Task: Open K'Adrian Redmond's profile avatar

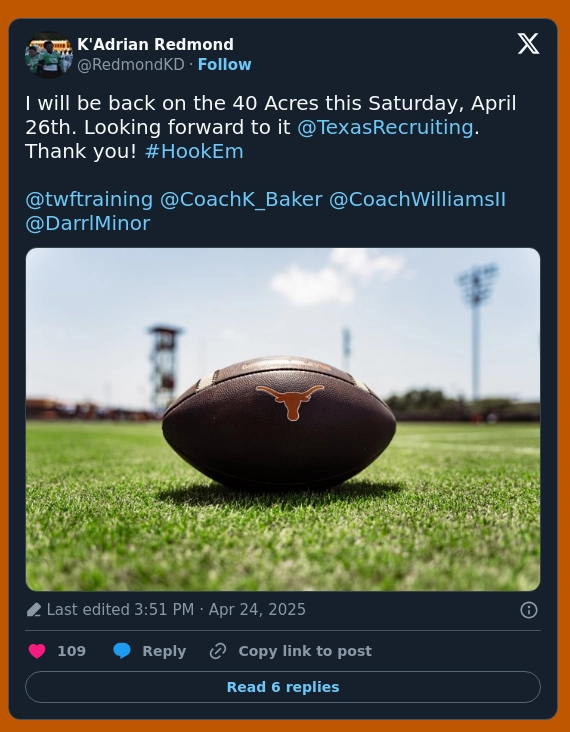Action: [x=49, y=55]
